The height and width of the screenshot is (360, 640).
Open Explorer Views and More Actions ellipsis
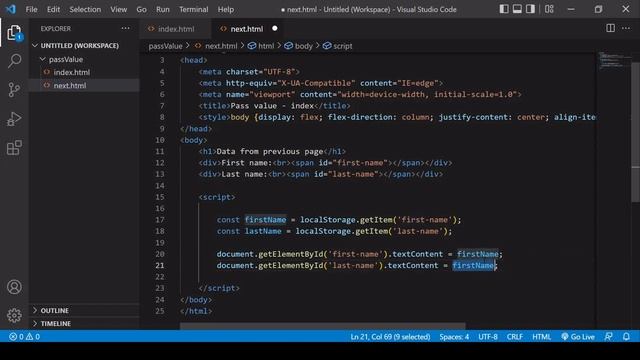(125, 28)
